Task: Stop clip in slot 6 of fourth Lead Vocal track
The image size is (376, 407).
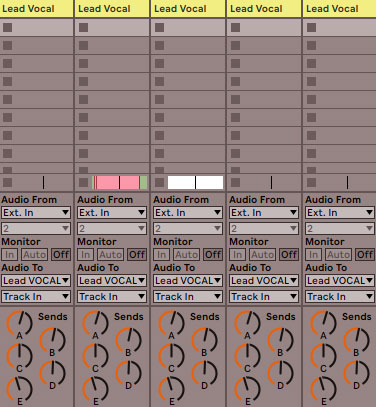Action: [x=235, y=117]
